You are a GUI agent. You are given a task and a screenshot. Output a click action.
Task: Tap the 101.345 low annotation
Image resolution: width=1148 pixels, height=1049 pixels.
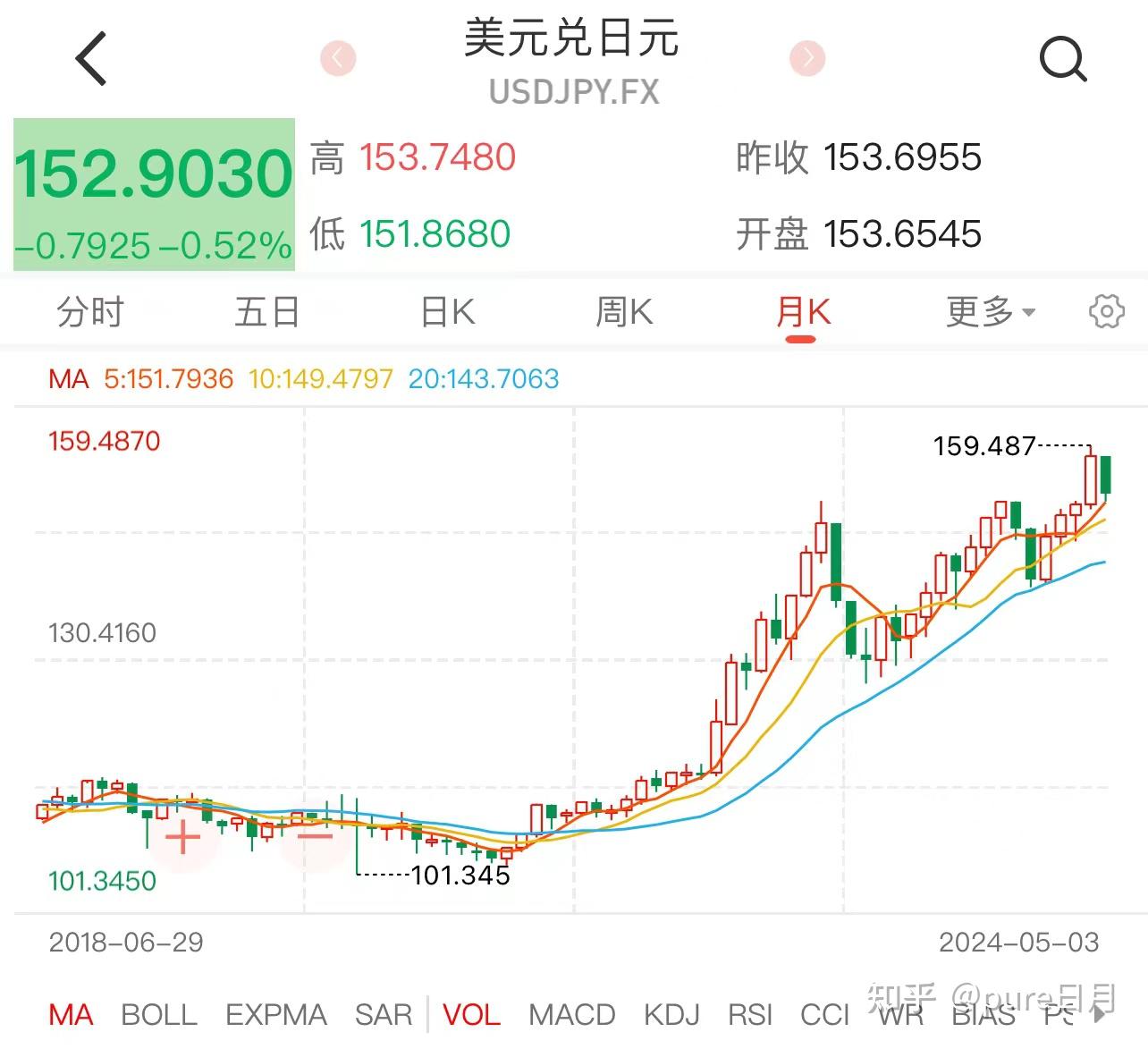[x=460, y=875]
